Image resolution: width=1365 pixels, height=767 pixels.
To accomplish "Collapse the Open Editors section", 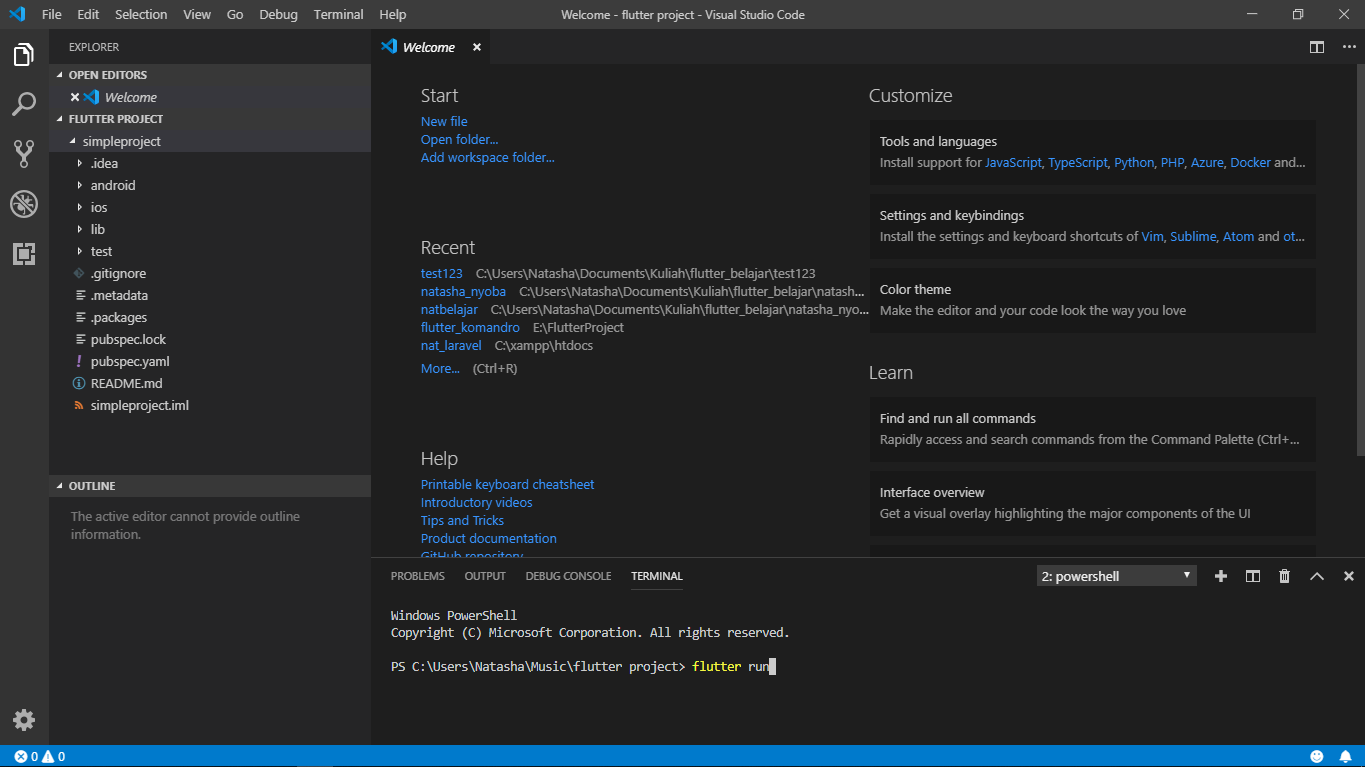I will coord(210,75).
